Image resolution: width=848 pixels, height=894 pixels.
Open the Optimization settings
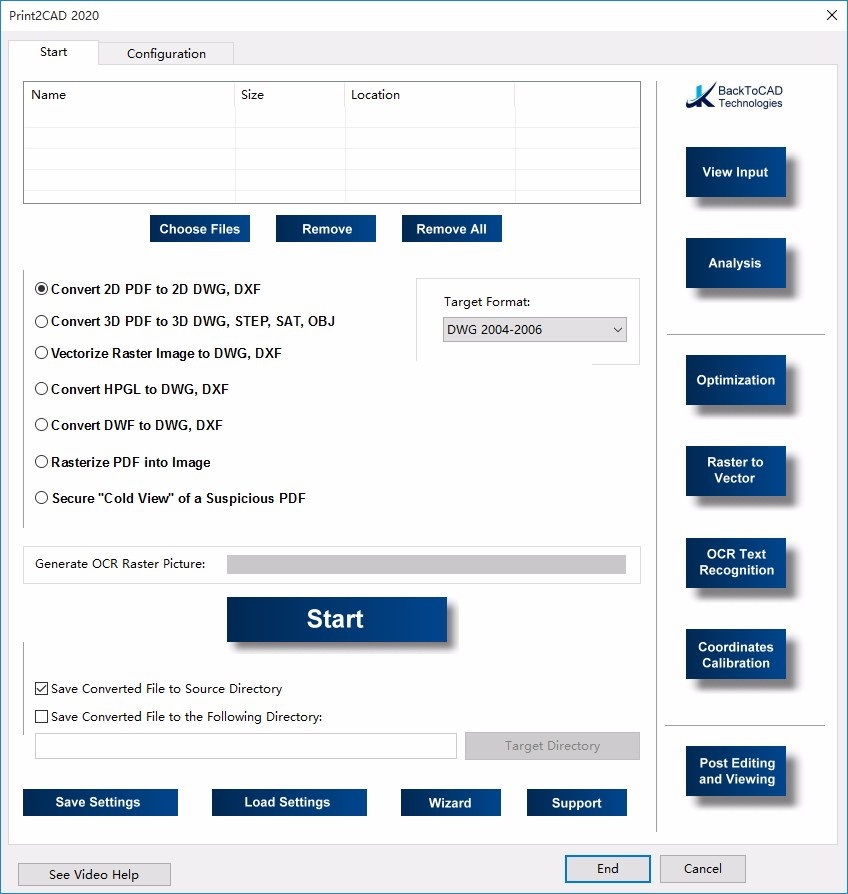(735, 380)
